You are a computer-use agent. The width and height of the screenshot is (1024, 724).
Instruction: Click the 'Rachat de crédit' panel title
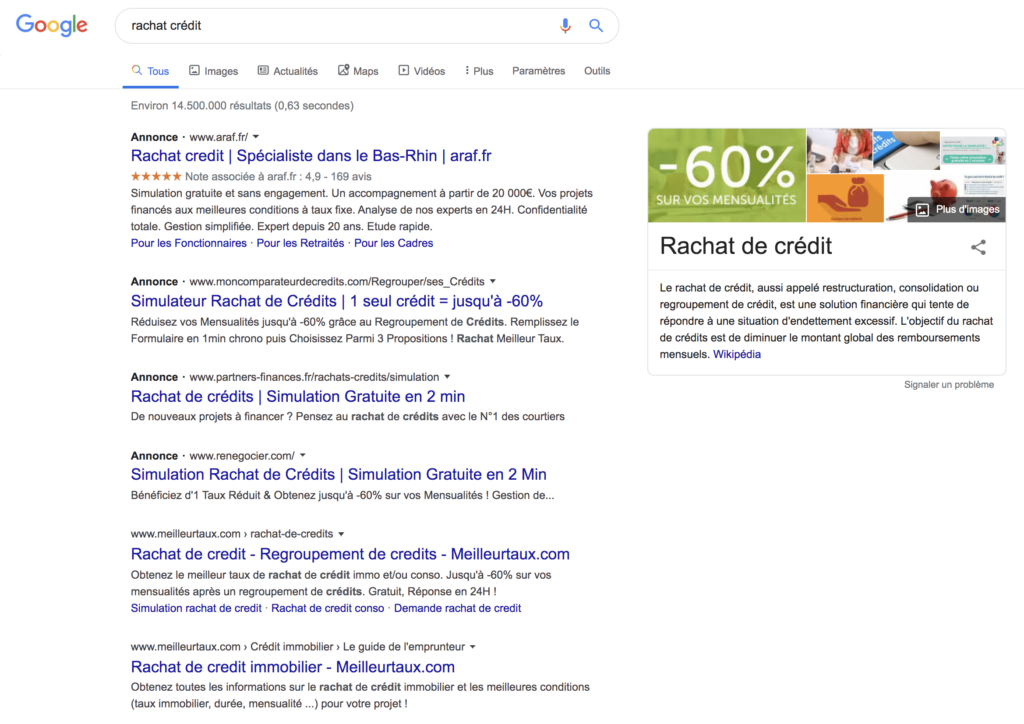click(746, 246)
